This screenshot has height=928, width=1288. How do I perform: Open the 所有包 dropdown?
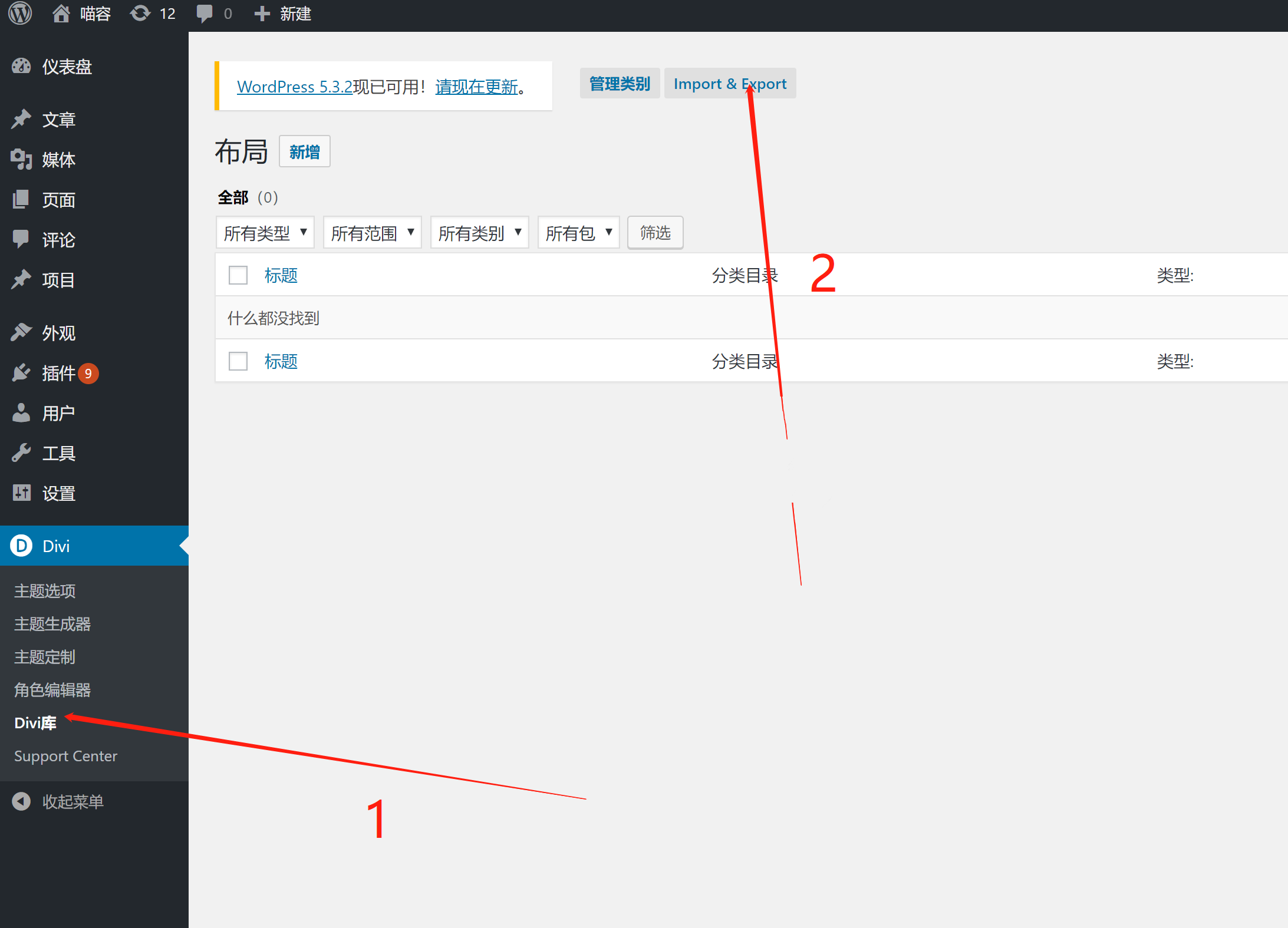point(578,232)
